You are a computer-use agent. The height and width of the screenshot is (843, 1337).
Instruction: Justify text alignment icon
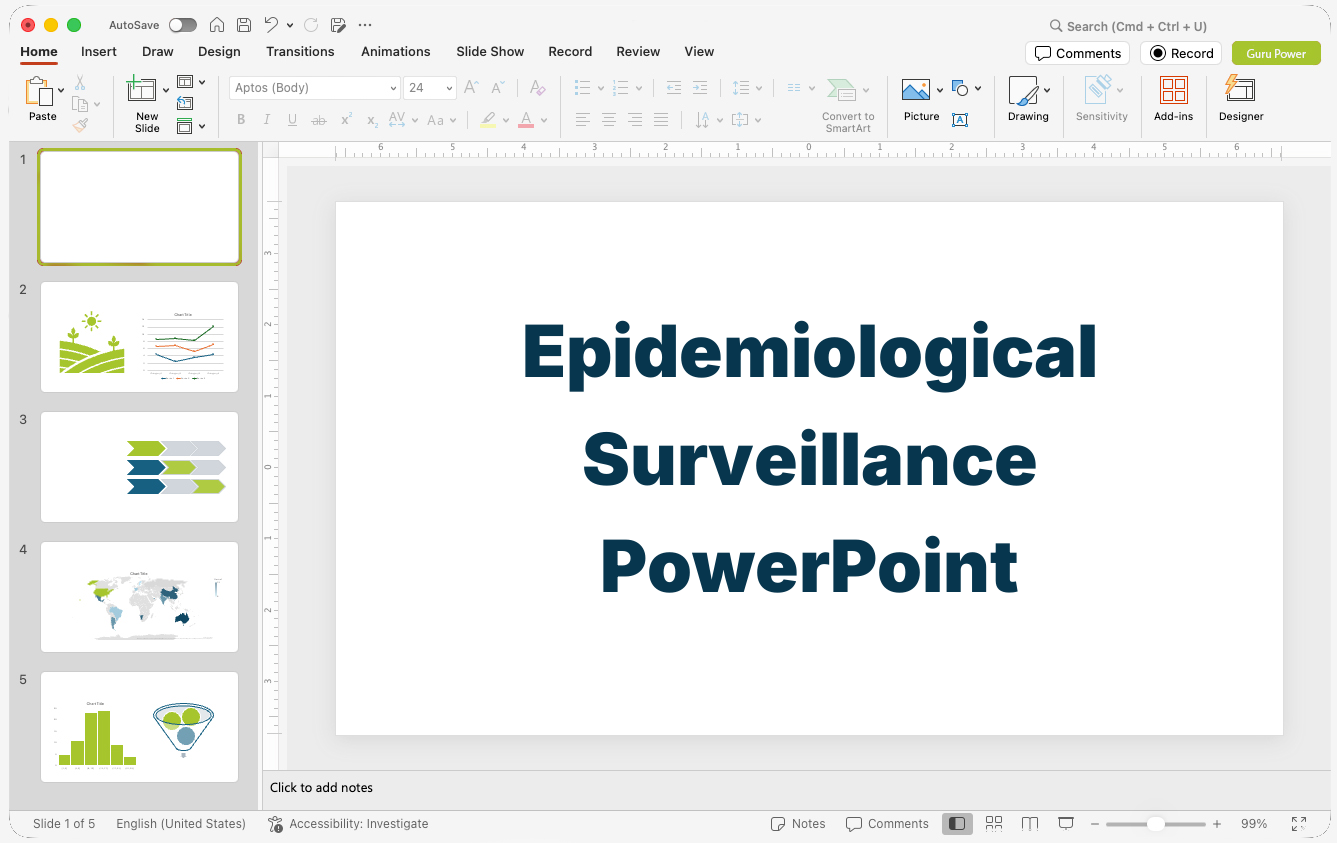pyautogui.click(x=661, y=120)
